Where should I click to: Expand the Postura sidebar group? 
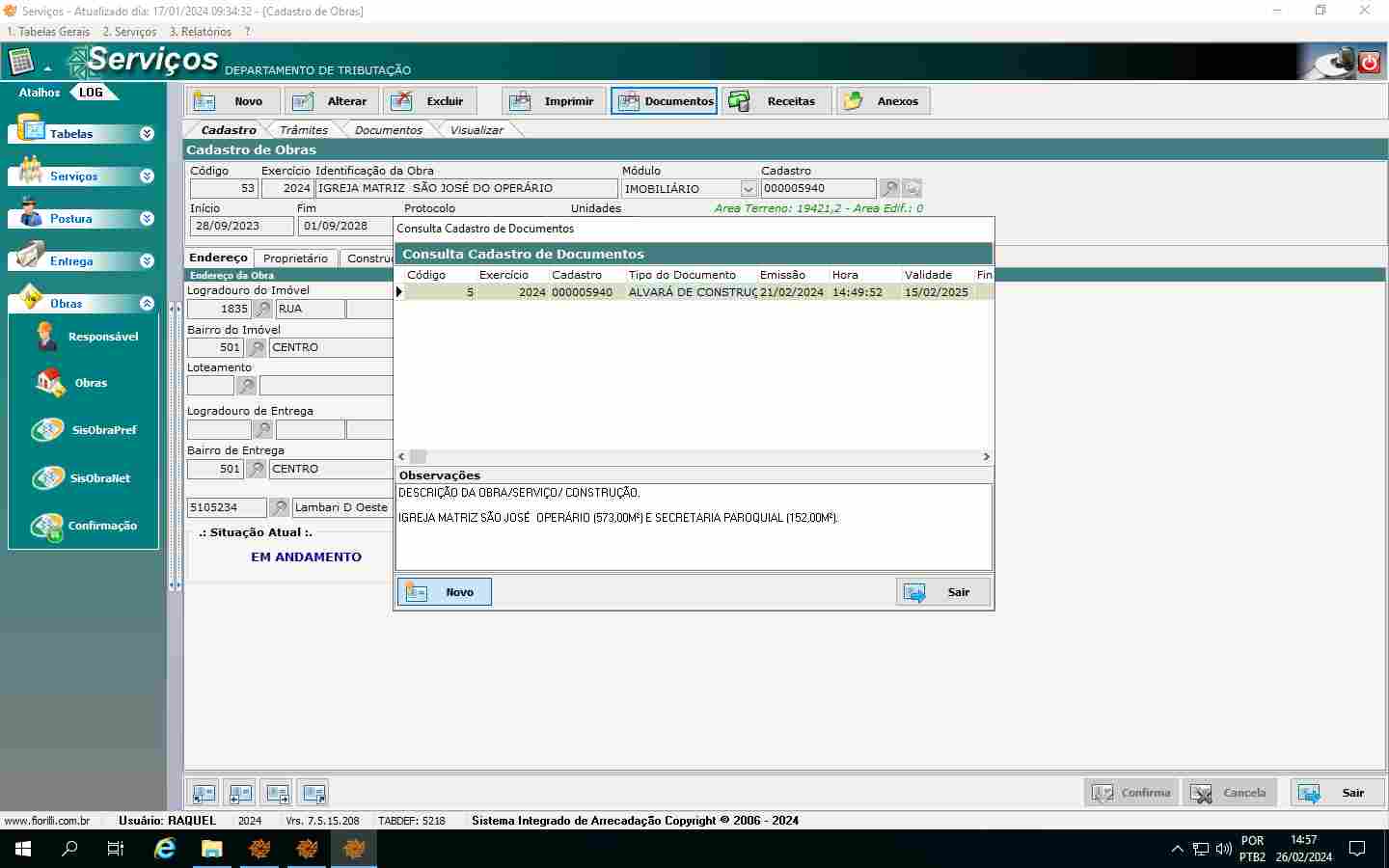[x=147, y=219]
